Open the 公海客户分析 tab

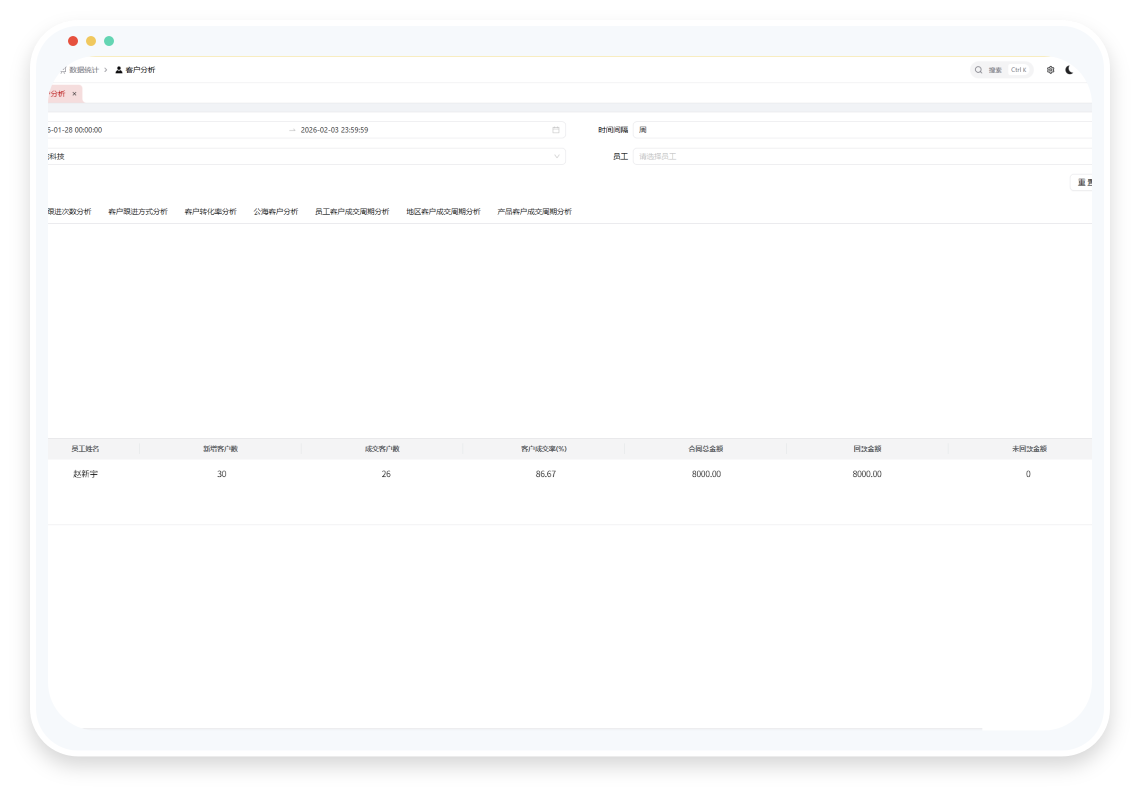pyautogui.click(x=276, y=212)
